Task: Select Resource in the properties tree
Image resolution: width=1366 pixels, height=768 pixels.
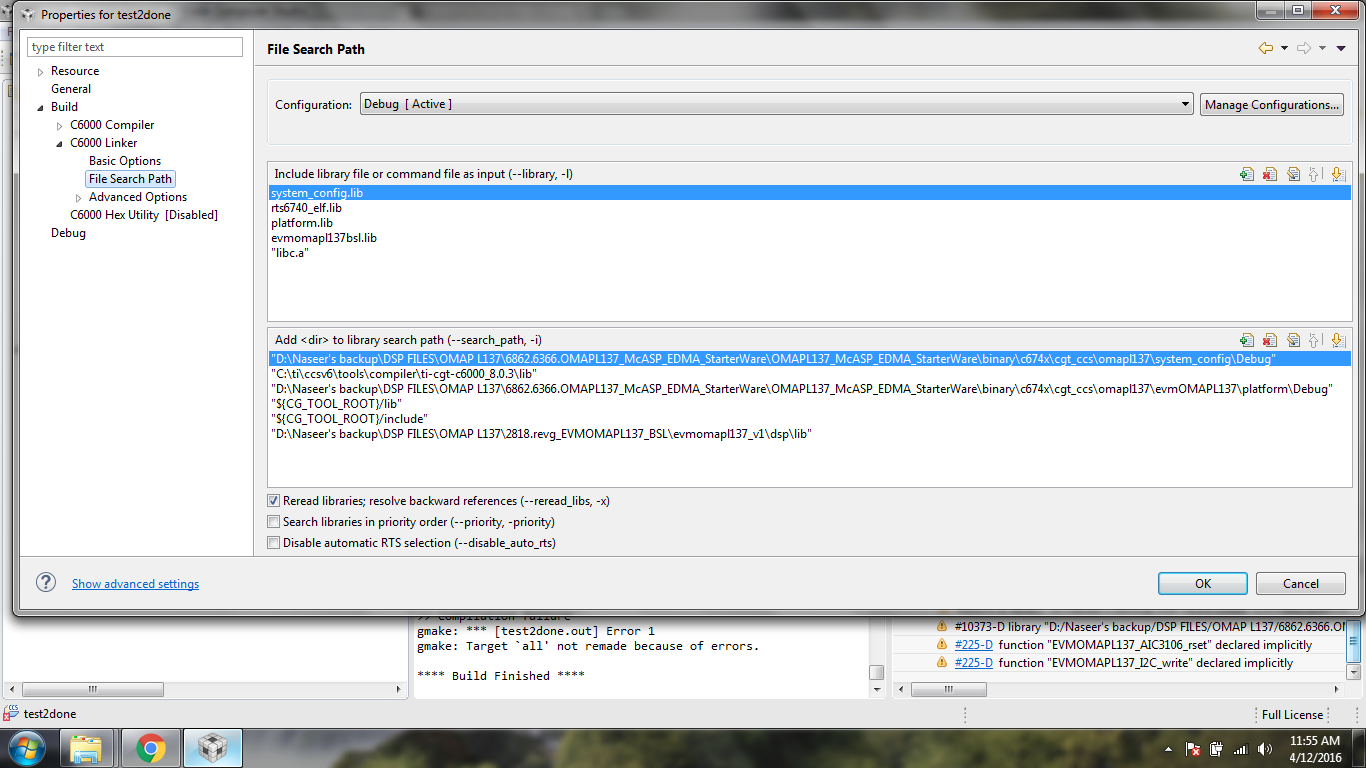Action: coord(75,71)
